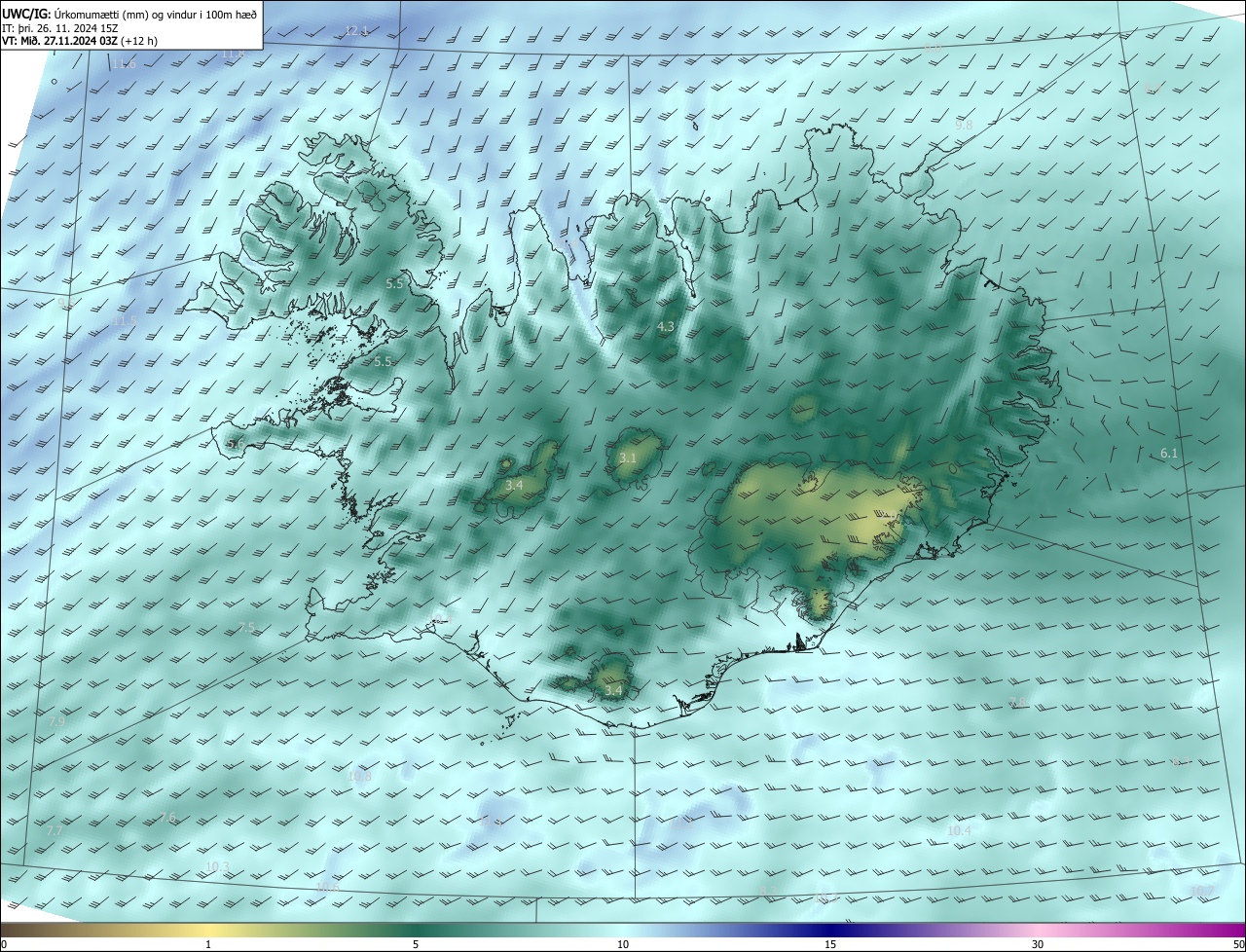Click the 11.8 value label
This screenshot has width=1246, height=952.
[x=233, y=55]
